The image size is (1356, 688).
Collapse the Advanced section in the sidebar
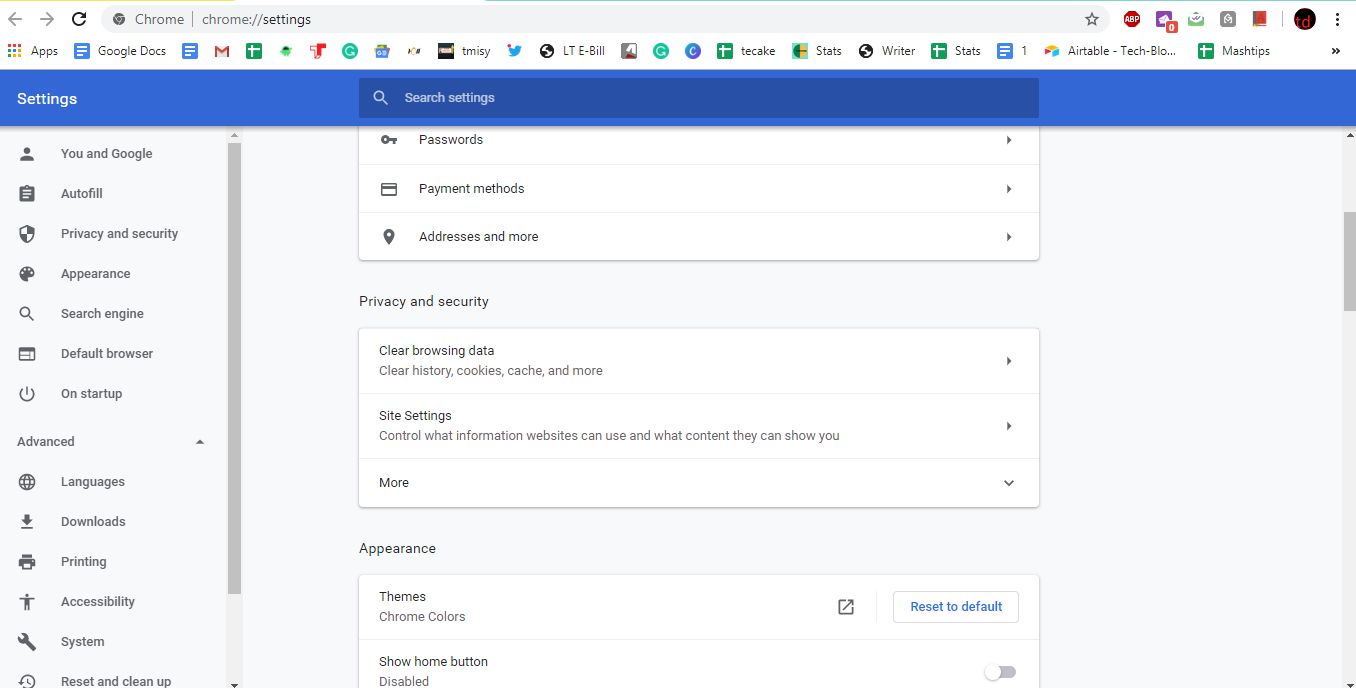200,442
